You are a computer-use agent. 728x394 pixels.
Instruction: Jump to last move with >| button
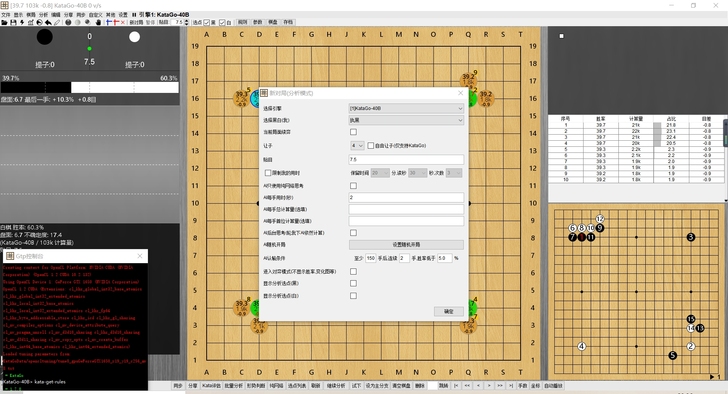(x=511, y=386)
